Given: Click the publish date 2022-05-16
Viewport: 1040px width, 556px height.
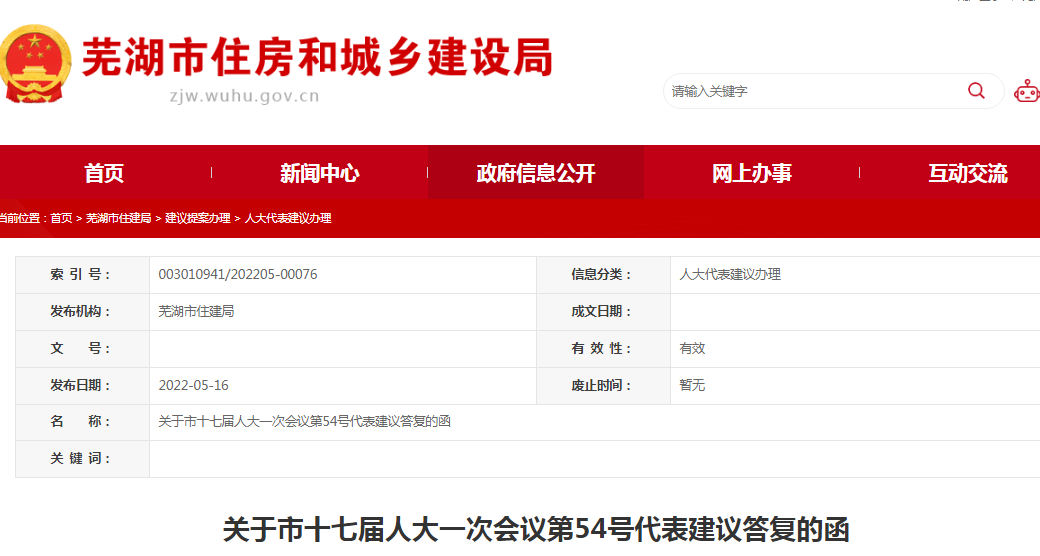Looking at the screenshot, I should (x=194, y=385).
